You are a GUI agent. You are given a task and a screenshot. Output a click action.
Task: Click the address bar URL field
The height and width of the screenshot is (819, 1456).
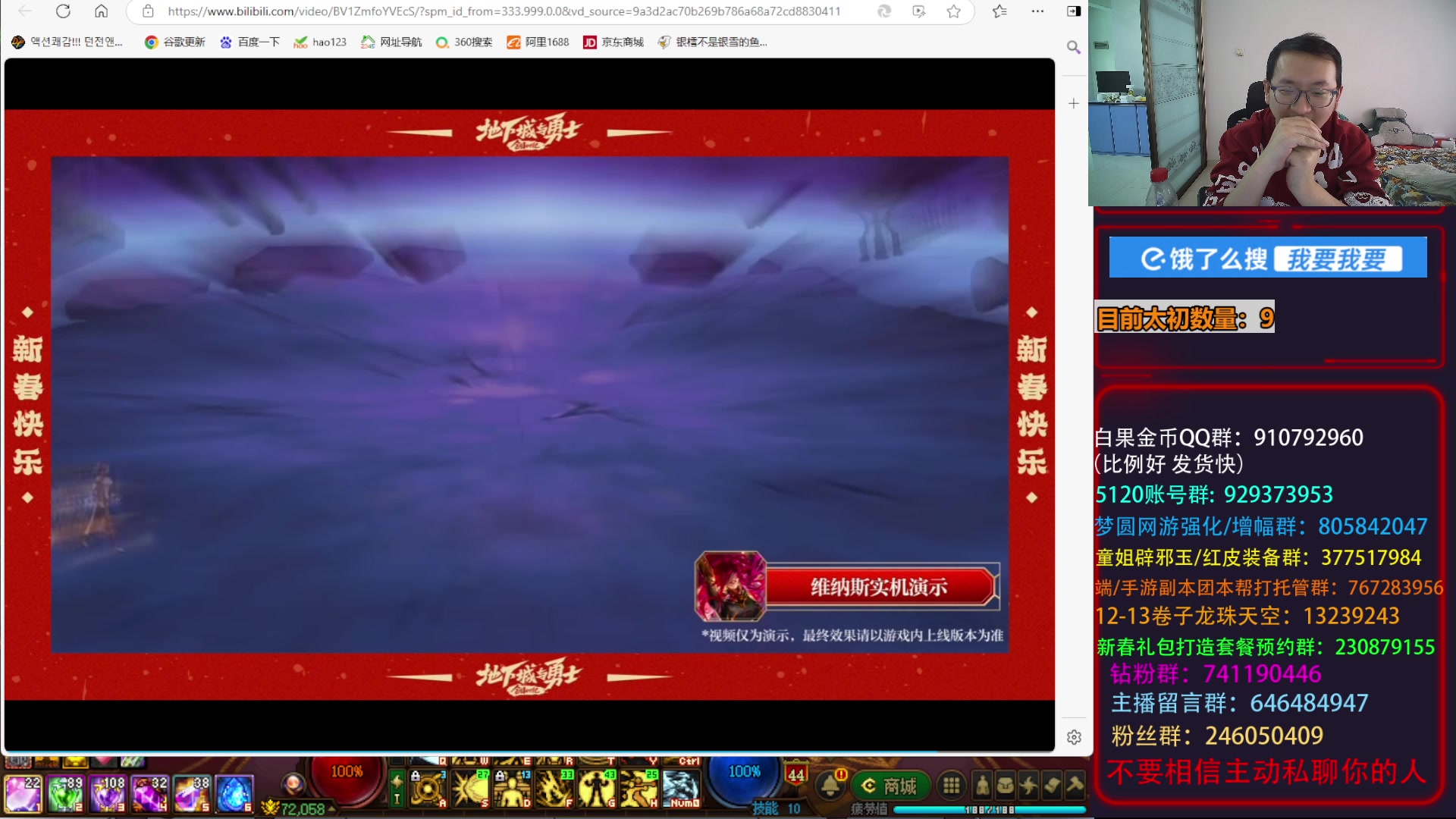click(x=504, y=11)
